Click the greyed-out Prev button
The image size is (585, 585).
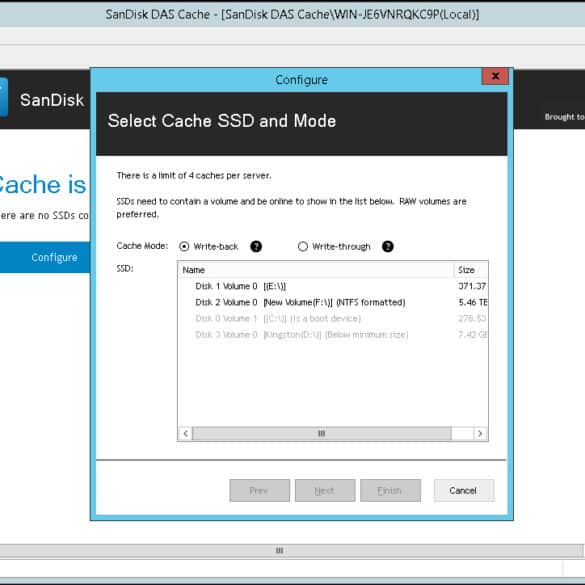coord(259,491)
